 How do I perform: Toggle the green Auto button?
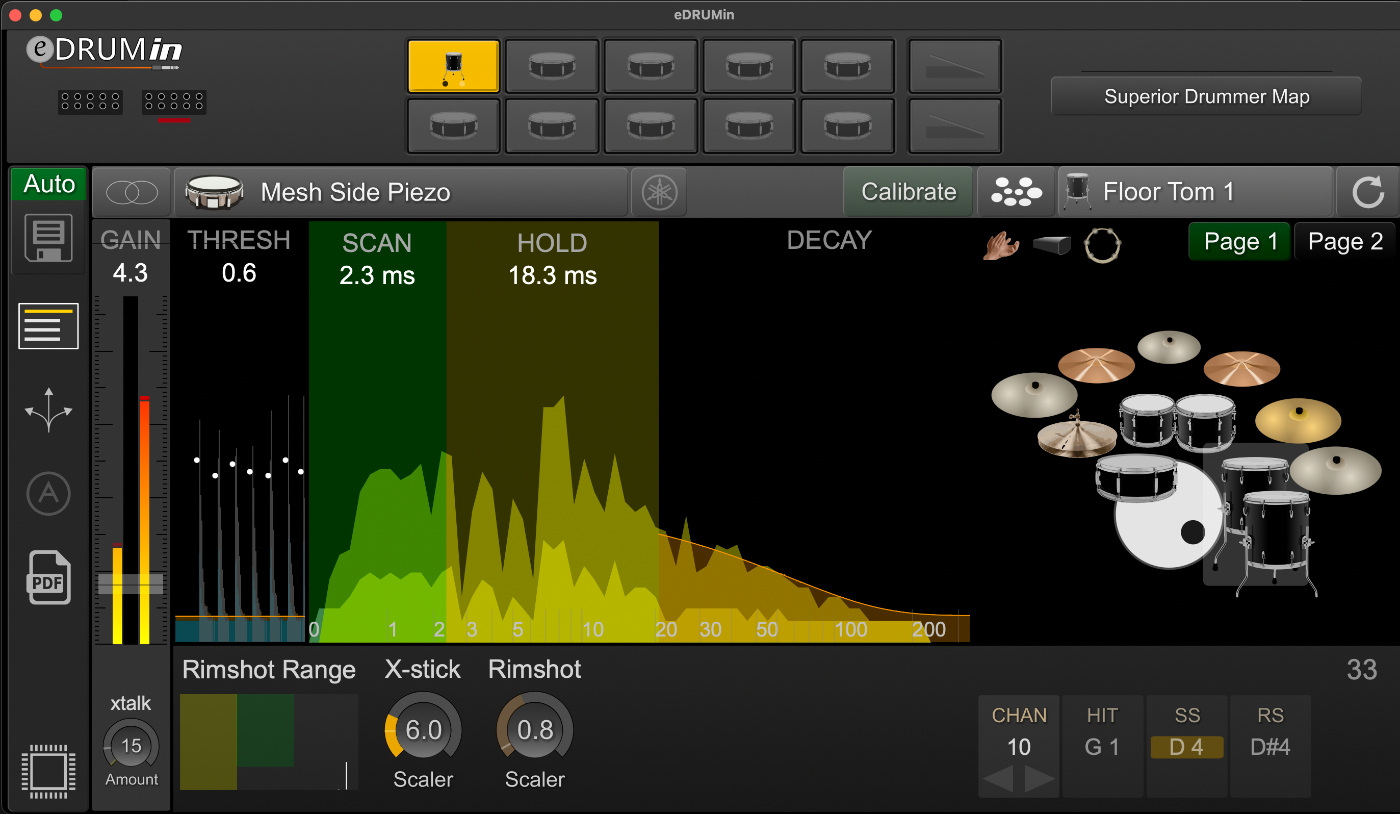tap(49, 184)
